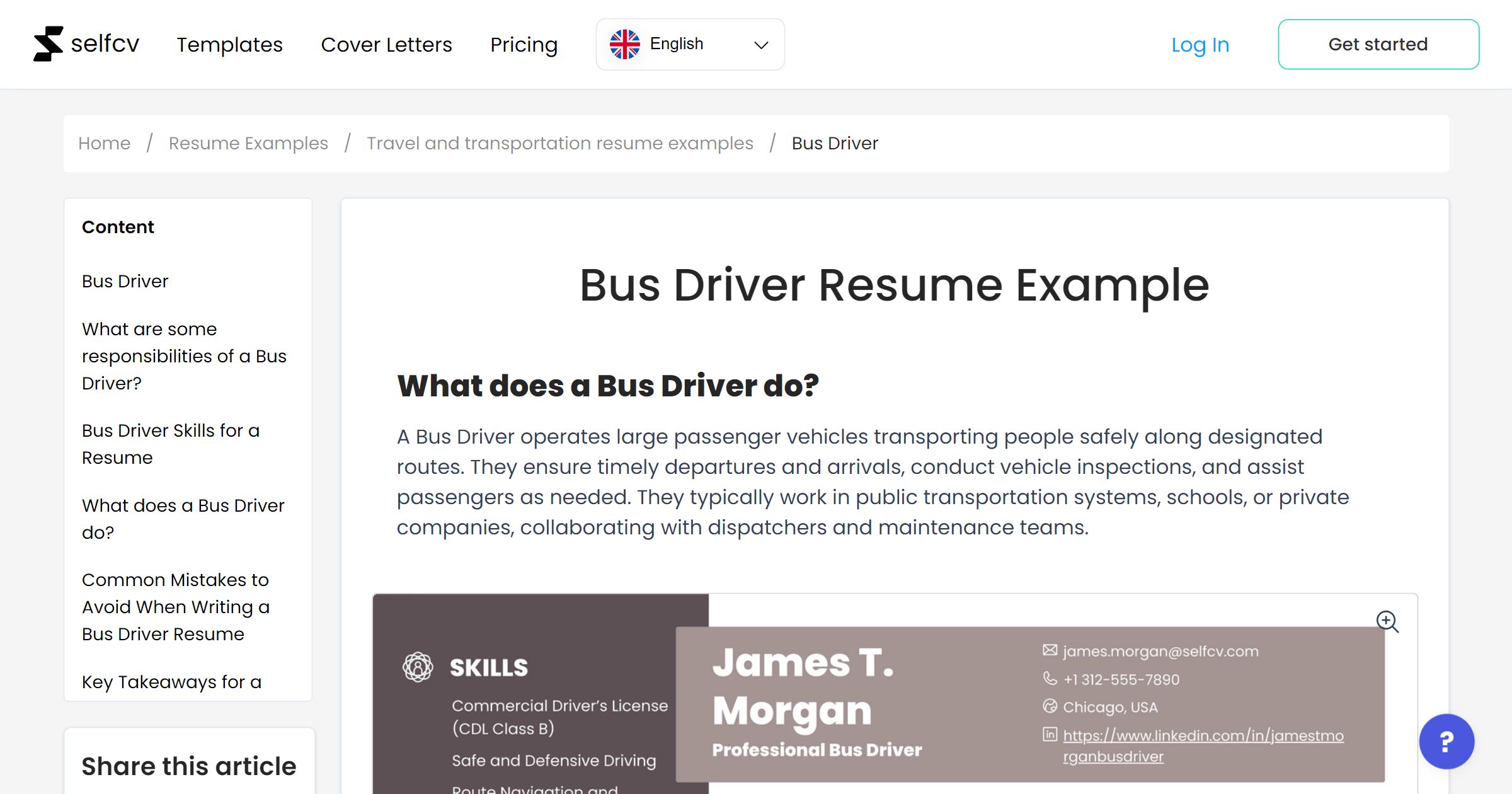Click the Professional Bus Driver subtitle

click(817, 750)
